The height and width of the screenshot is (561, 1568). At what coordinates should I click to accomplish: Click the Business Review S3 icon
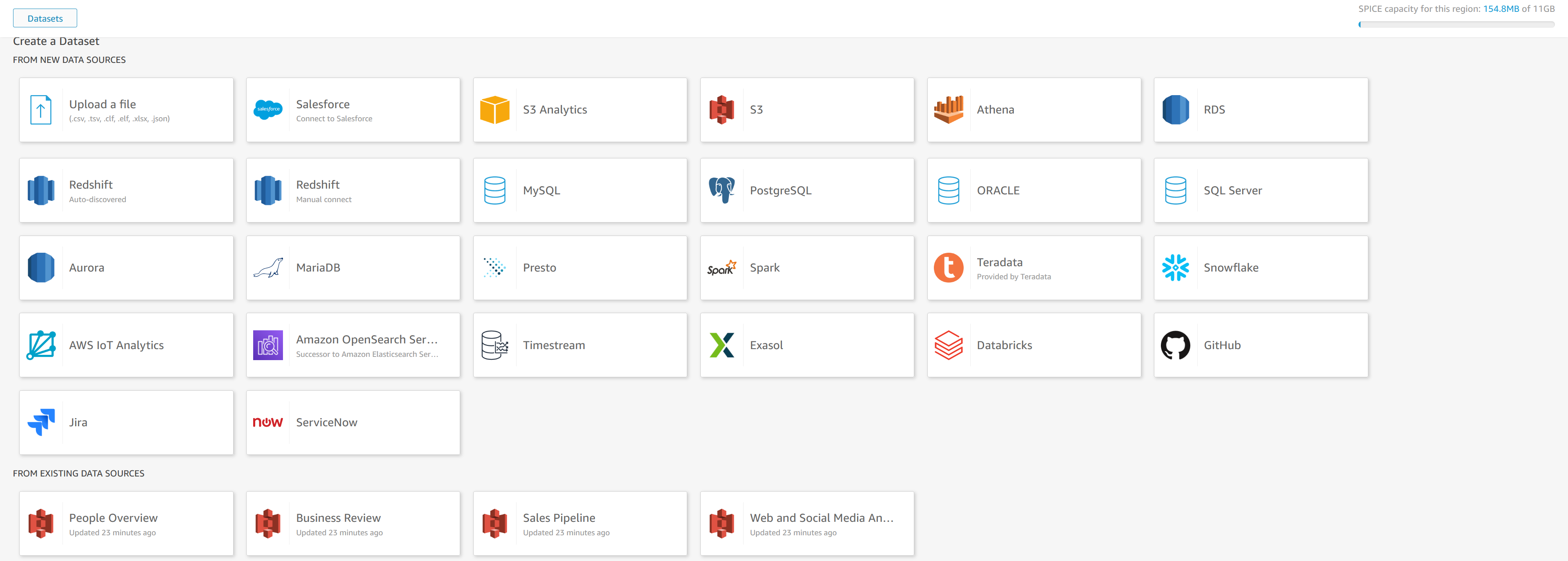(x=268, y=524)
